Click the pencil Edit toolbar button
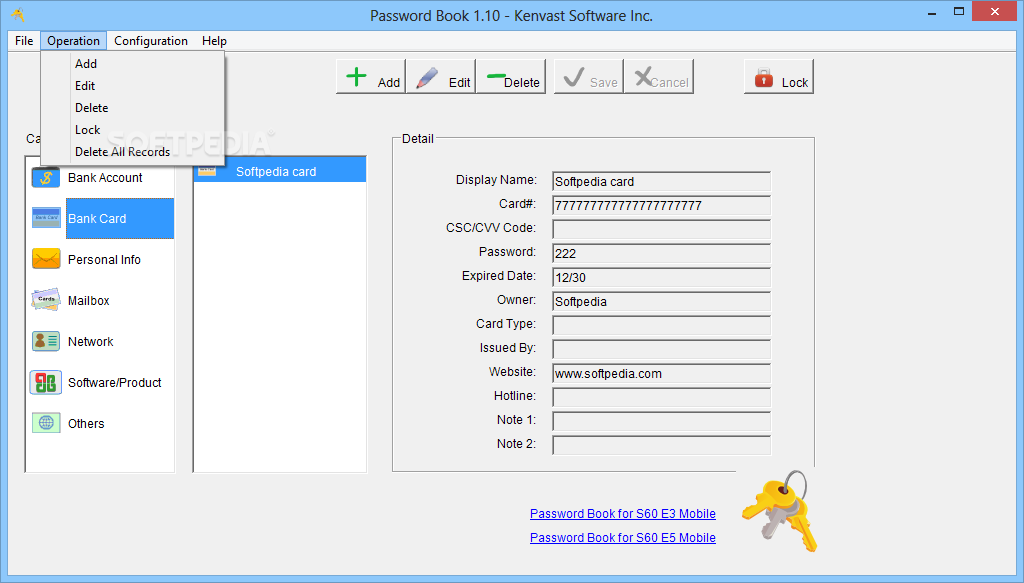 coord(441,77)
